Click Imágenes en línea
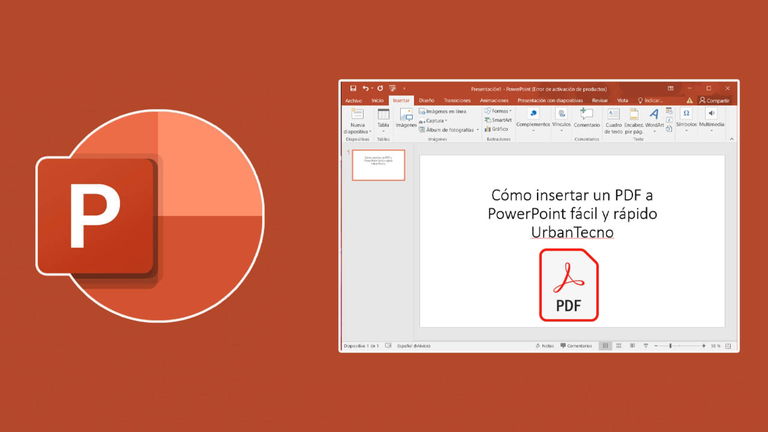Viewport: 768px width, 432px height. pos(442,112)
